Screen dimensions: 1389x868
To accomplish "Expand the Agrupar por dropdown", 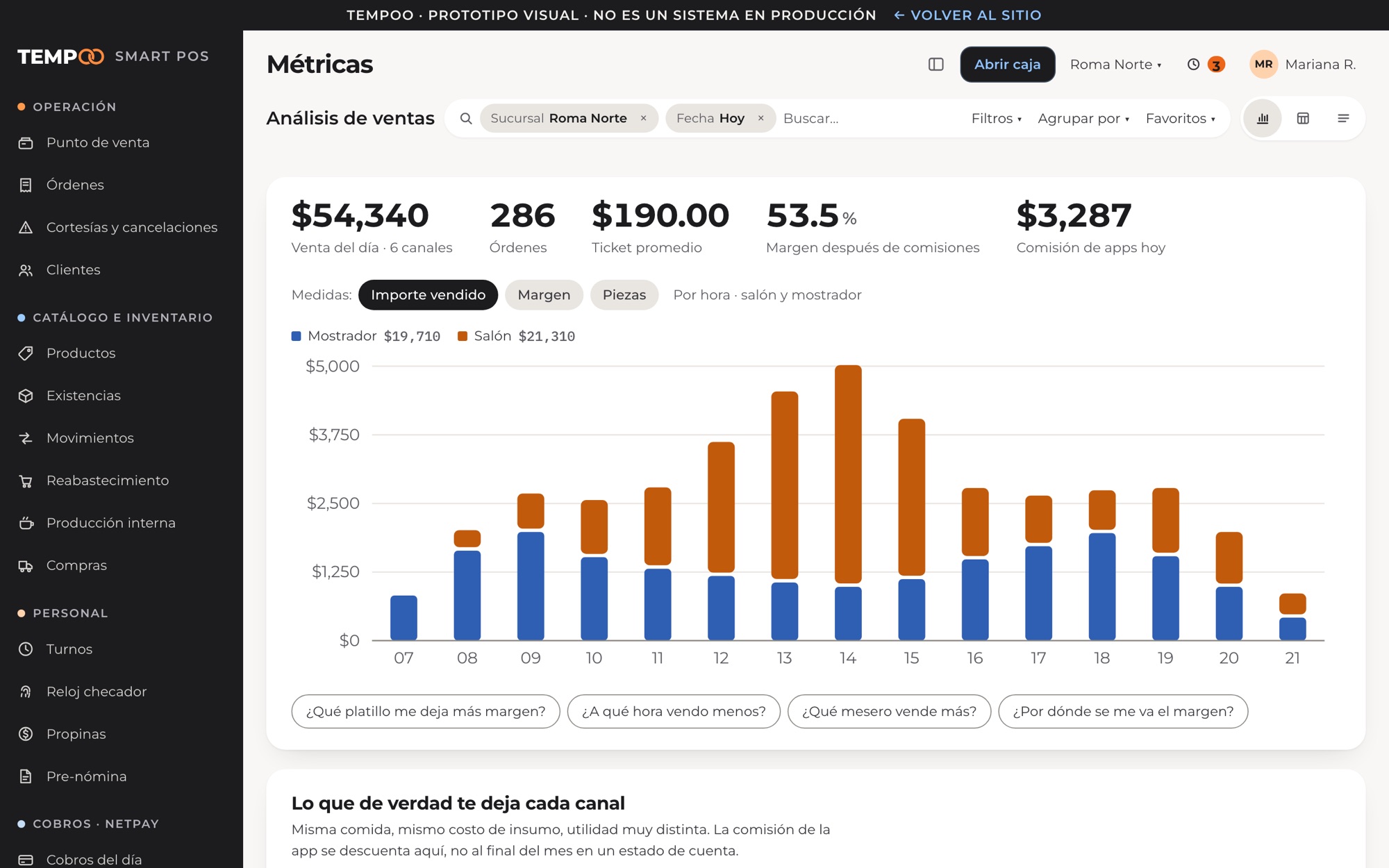I will [1083, 119].
